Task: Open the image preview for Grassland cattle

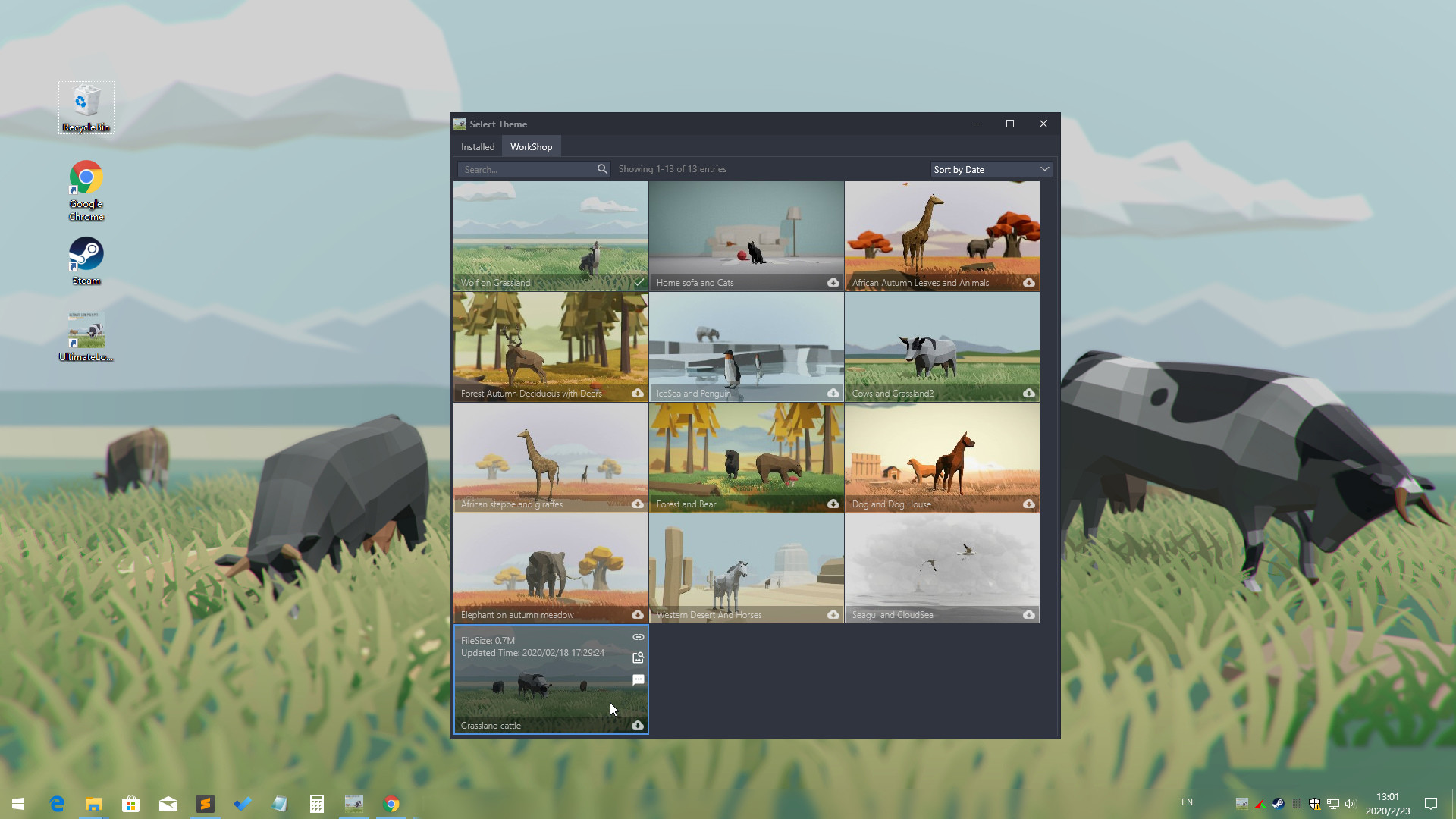Action: pos(639,658)
